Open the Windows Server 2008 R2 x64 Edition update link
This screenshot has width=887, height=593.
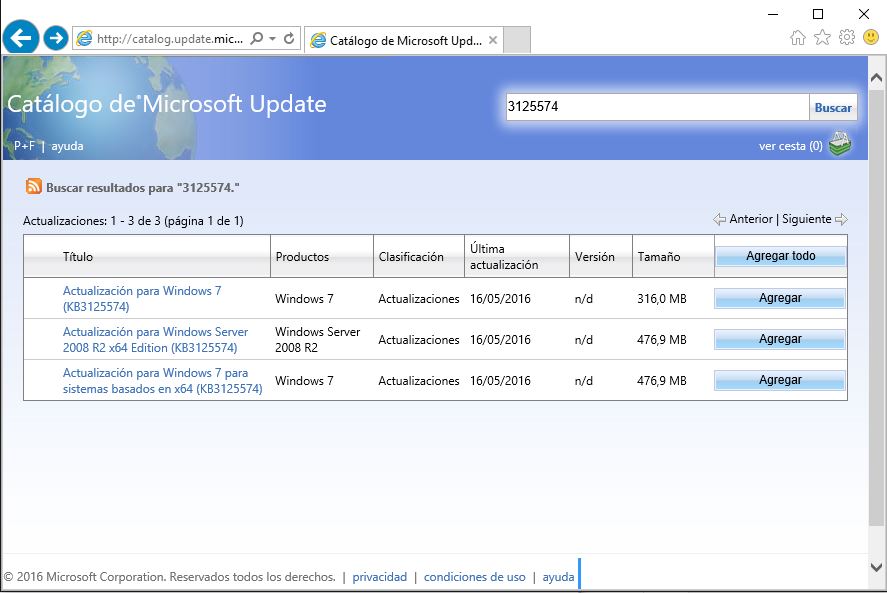[x=156, y=340]
